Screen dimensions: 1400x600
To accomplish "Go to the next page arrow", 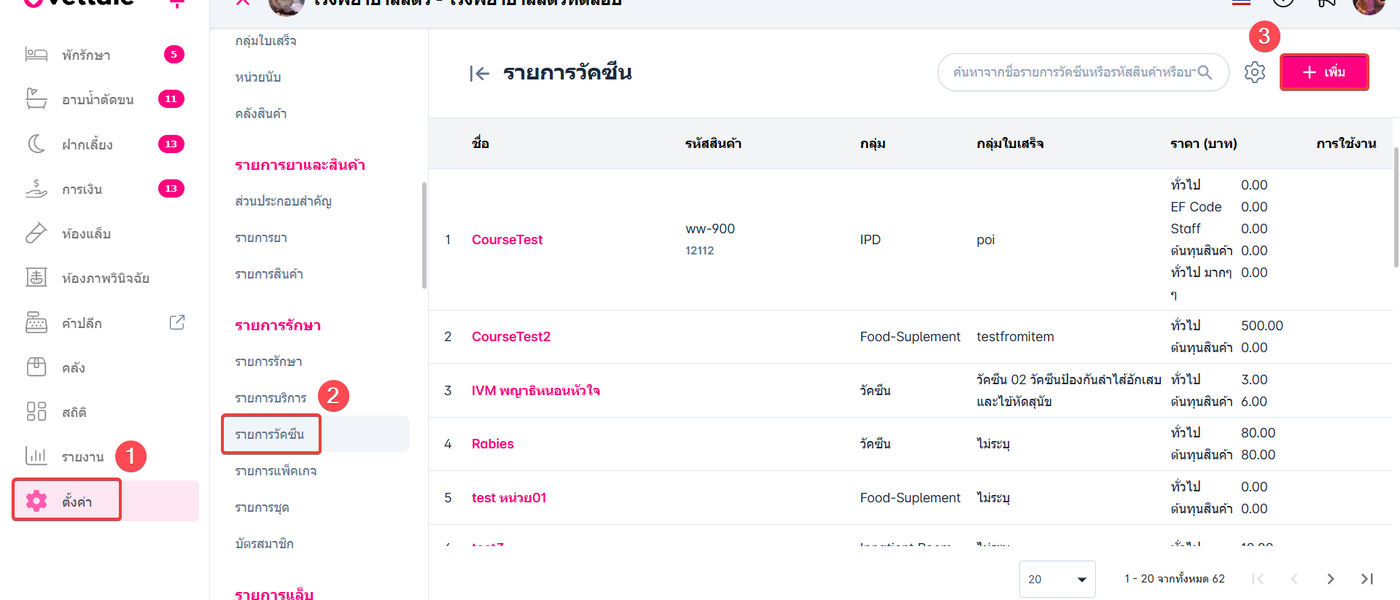I will click(x=1330, y=579).
